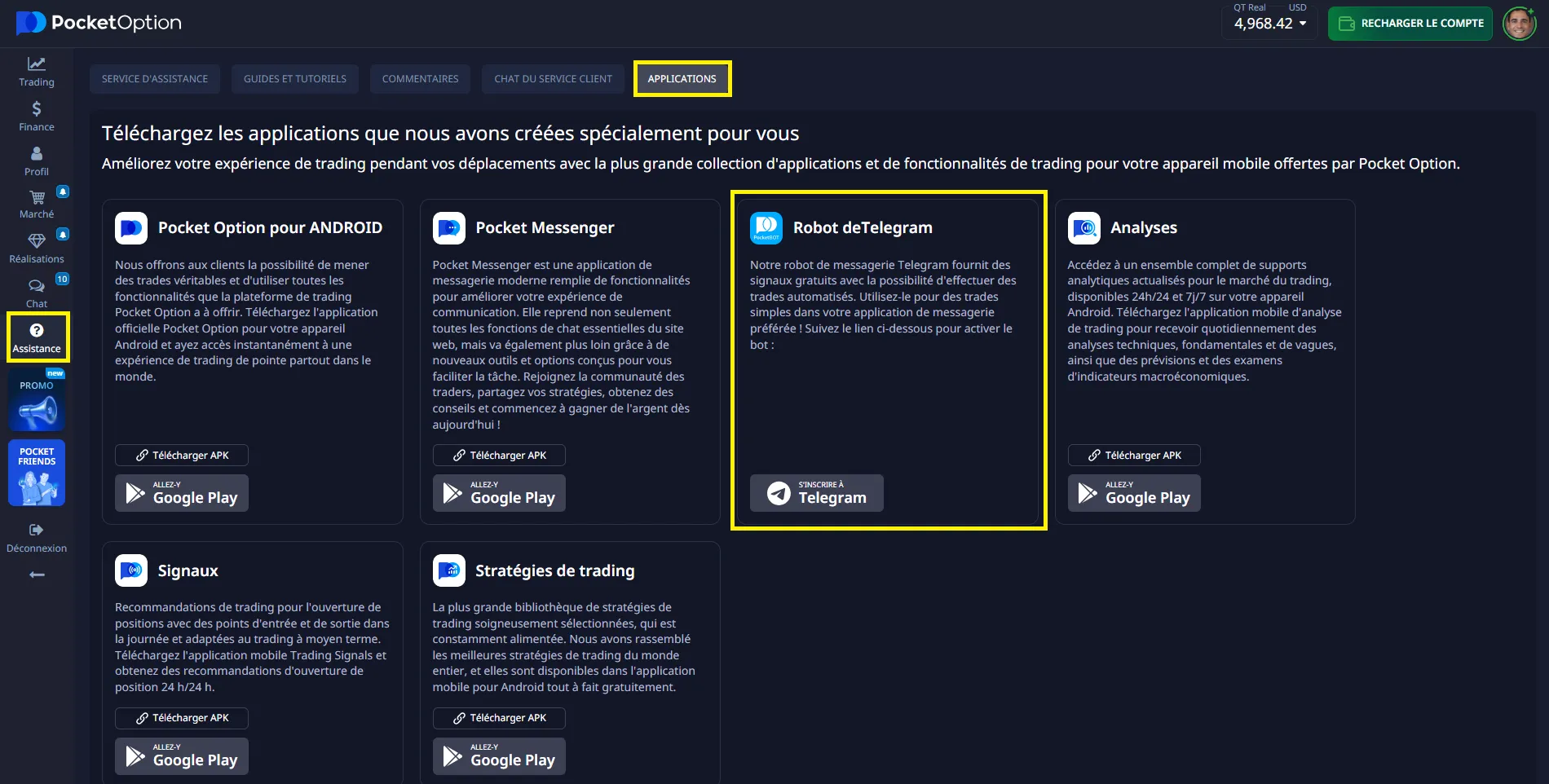Download APK for Pocket Messenger
This screenshot has width=1549, height=784.
pyautogui.click(x=499, y=456)
